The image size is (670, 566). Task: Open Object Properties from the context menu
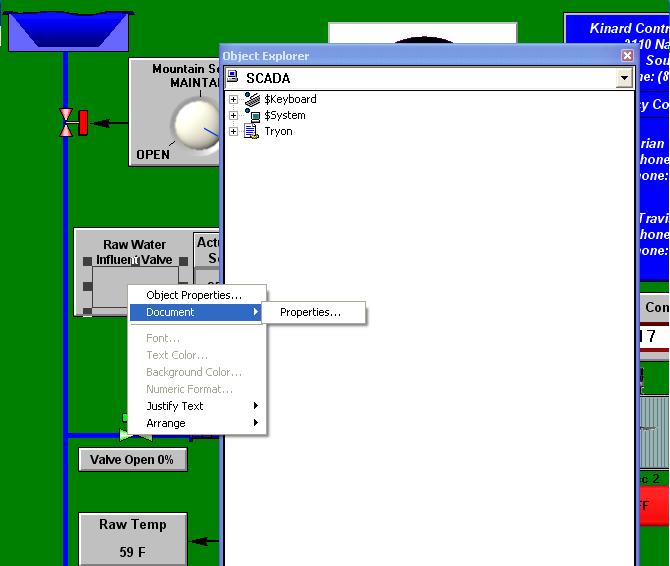pyautogui.click(x=194, y=295)
